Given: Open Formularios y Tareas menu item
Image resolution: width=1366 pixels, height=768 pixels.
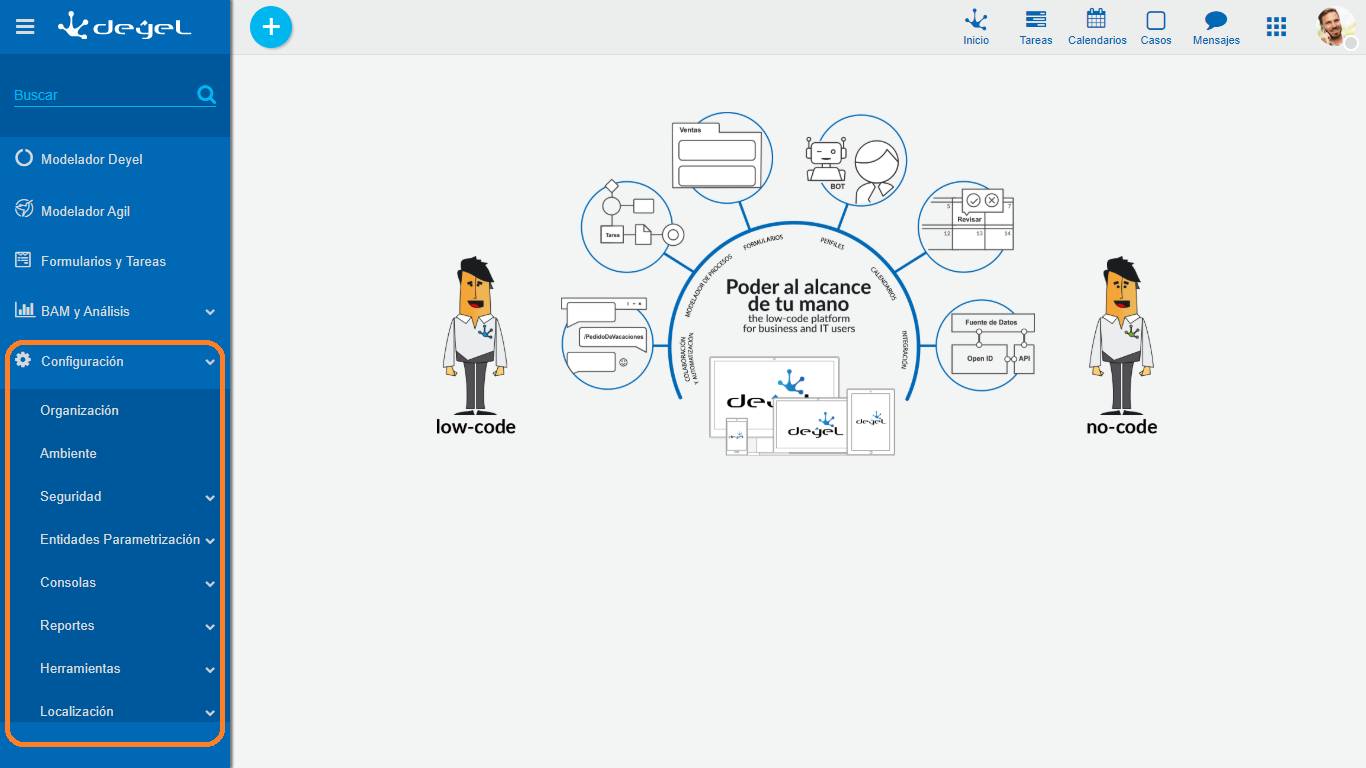Looking at the screenshot, I should pyautogui.click(x=115, y=261).
